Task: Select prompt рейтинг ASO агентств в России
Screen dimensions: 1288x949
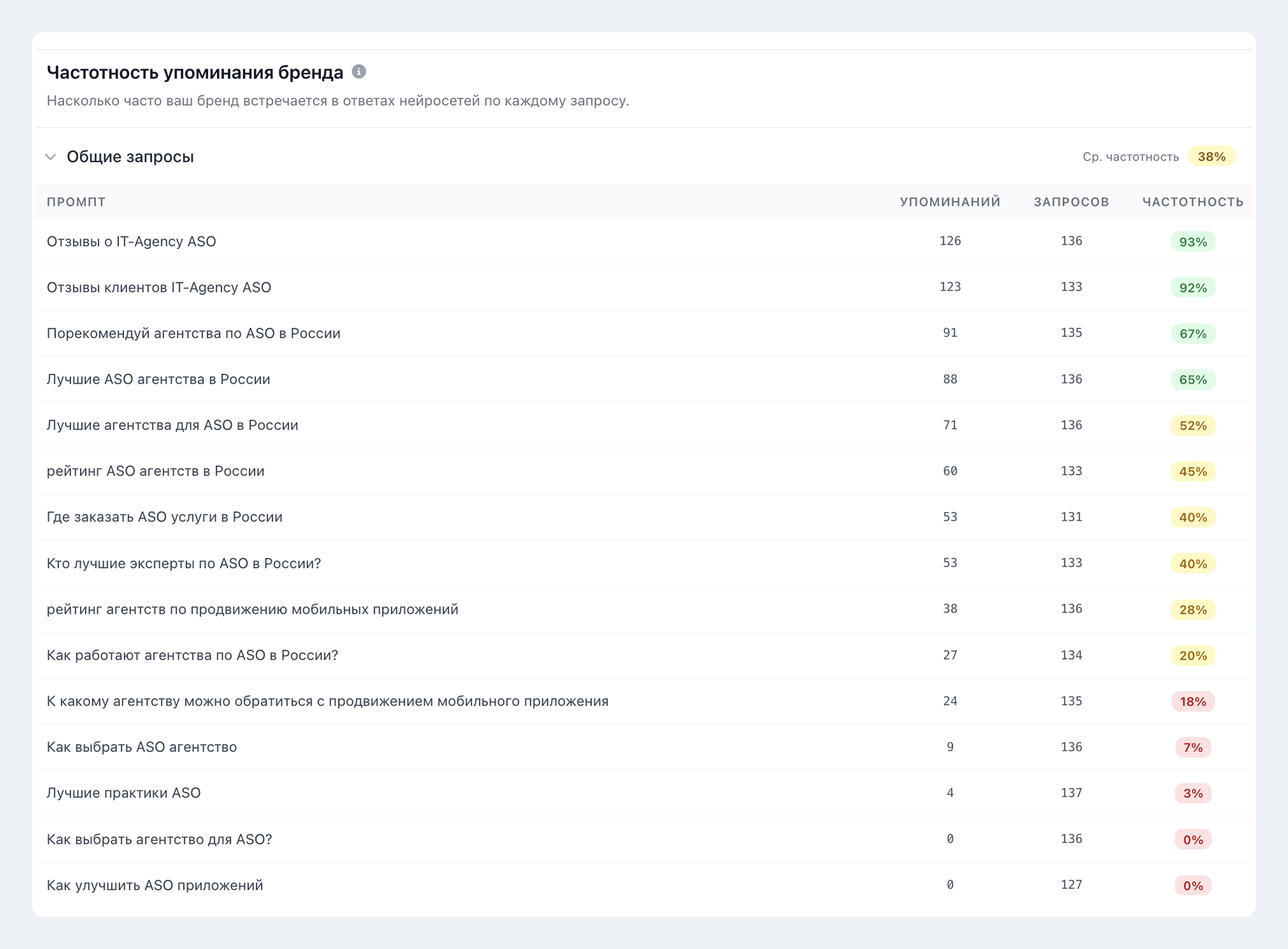Action: click(x=156, y=471)
